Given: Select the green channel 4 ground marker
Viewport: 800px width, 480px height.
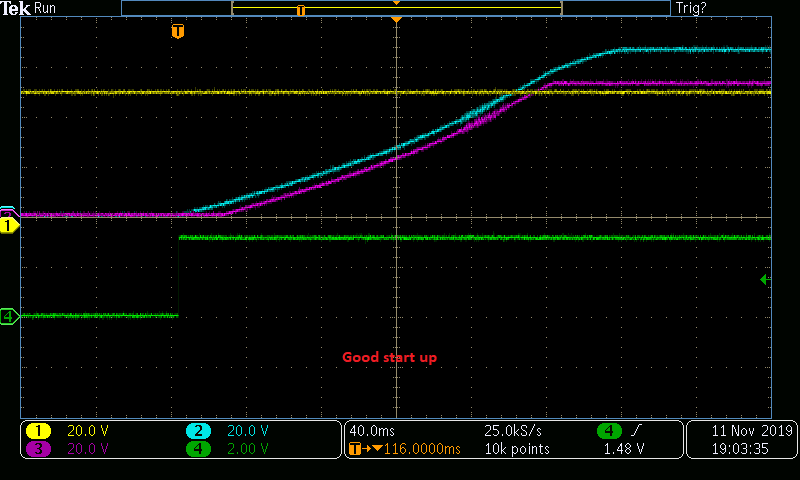Looking at the screenshot, I should coord(9,316).
